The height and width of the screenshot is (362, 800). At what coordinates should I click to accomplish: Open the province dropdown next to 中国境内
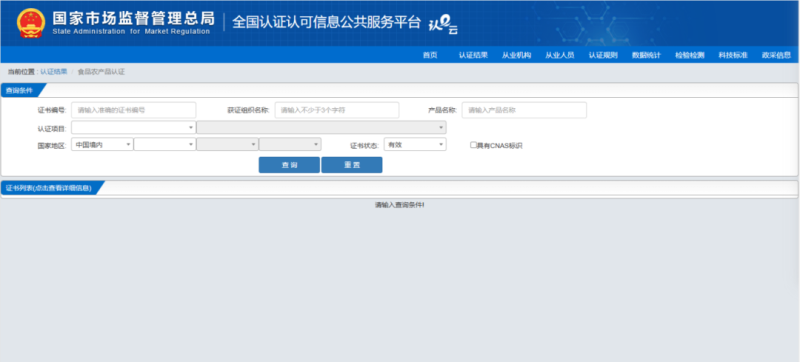click(x=165, y=145)
